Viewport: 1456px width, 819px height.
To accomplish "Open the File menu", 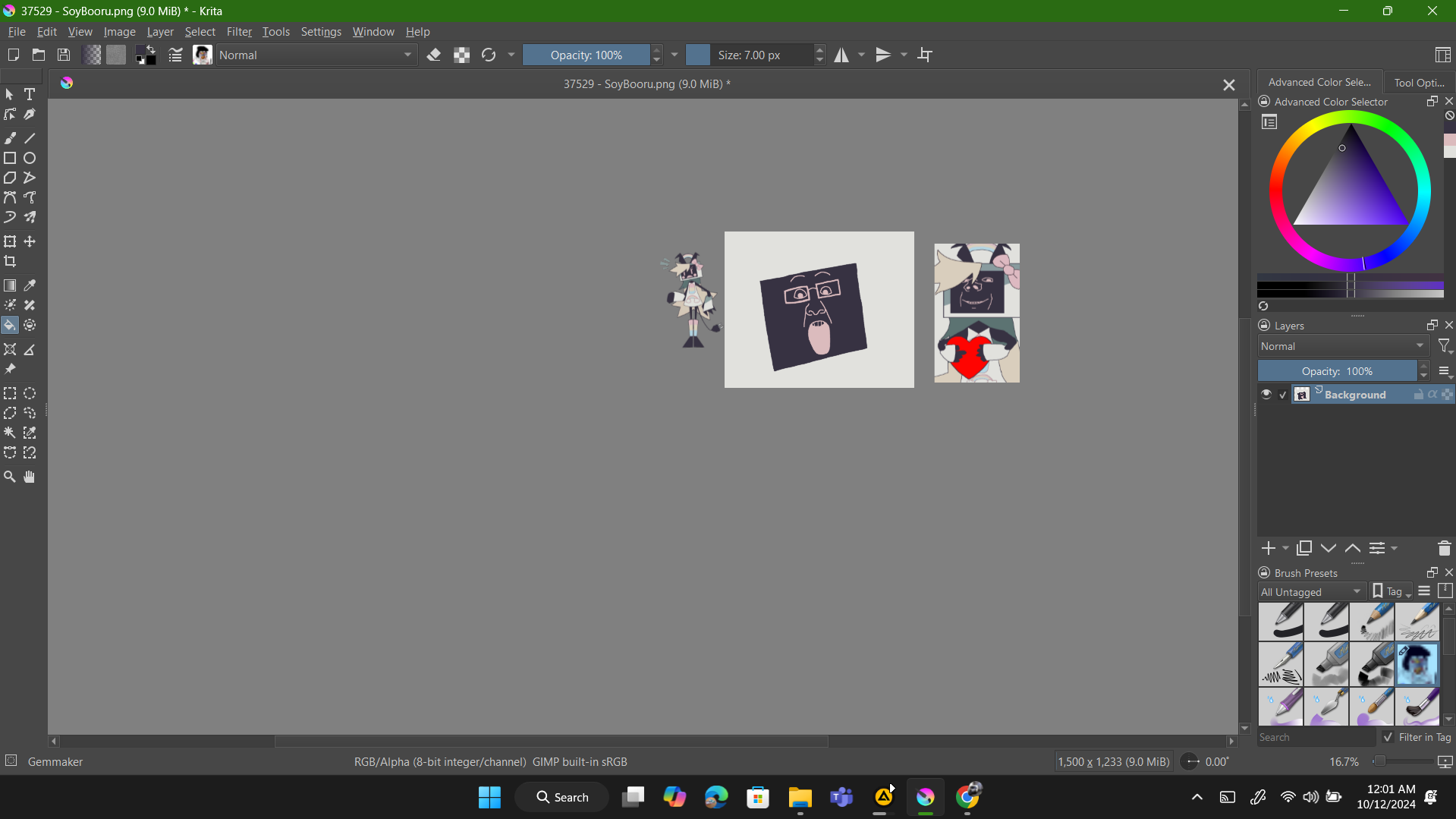I will tap(17, 32).
